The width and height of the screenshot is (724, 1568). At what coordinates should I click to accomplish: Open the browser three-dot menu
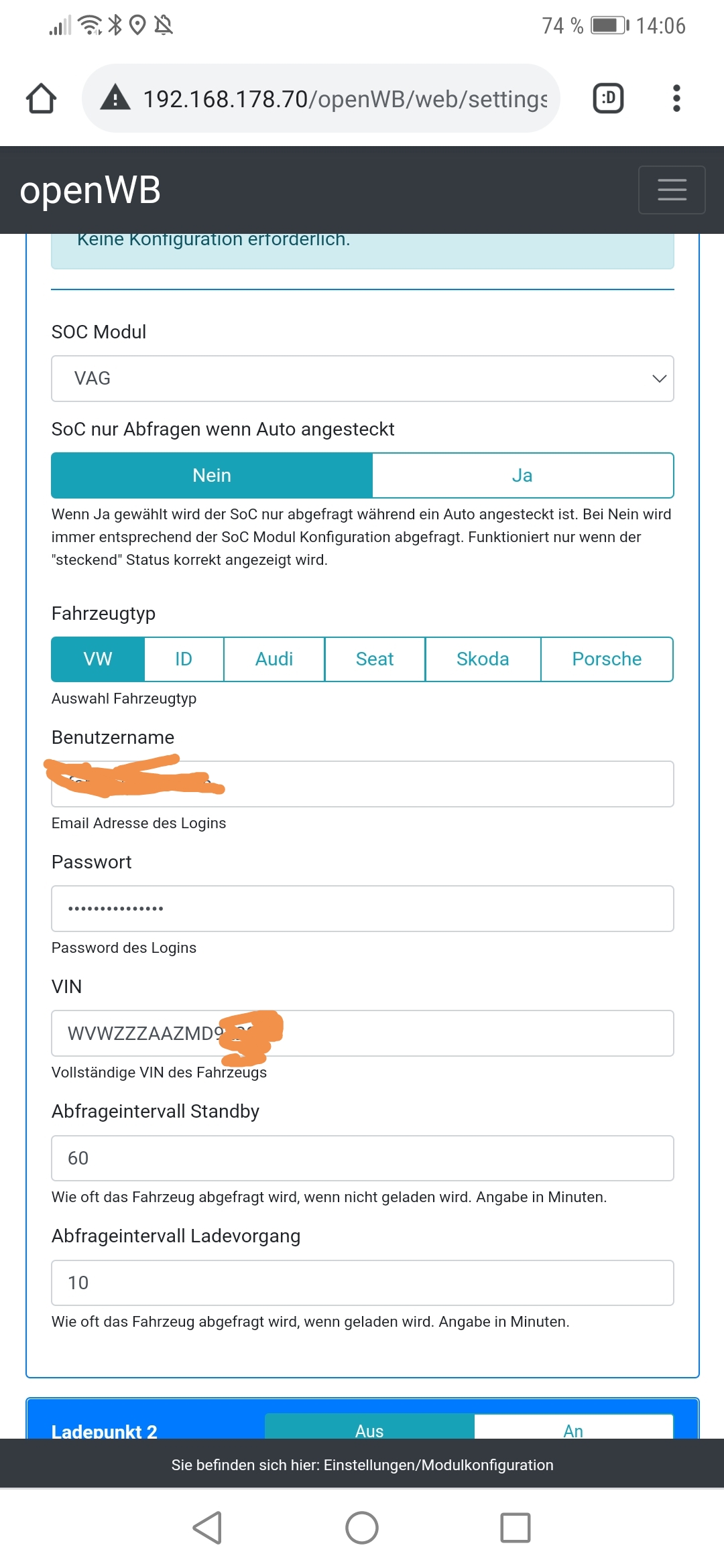pos(676,99)
